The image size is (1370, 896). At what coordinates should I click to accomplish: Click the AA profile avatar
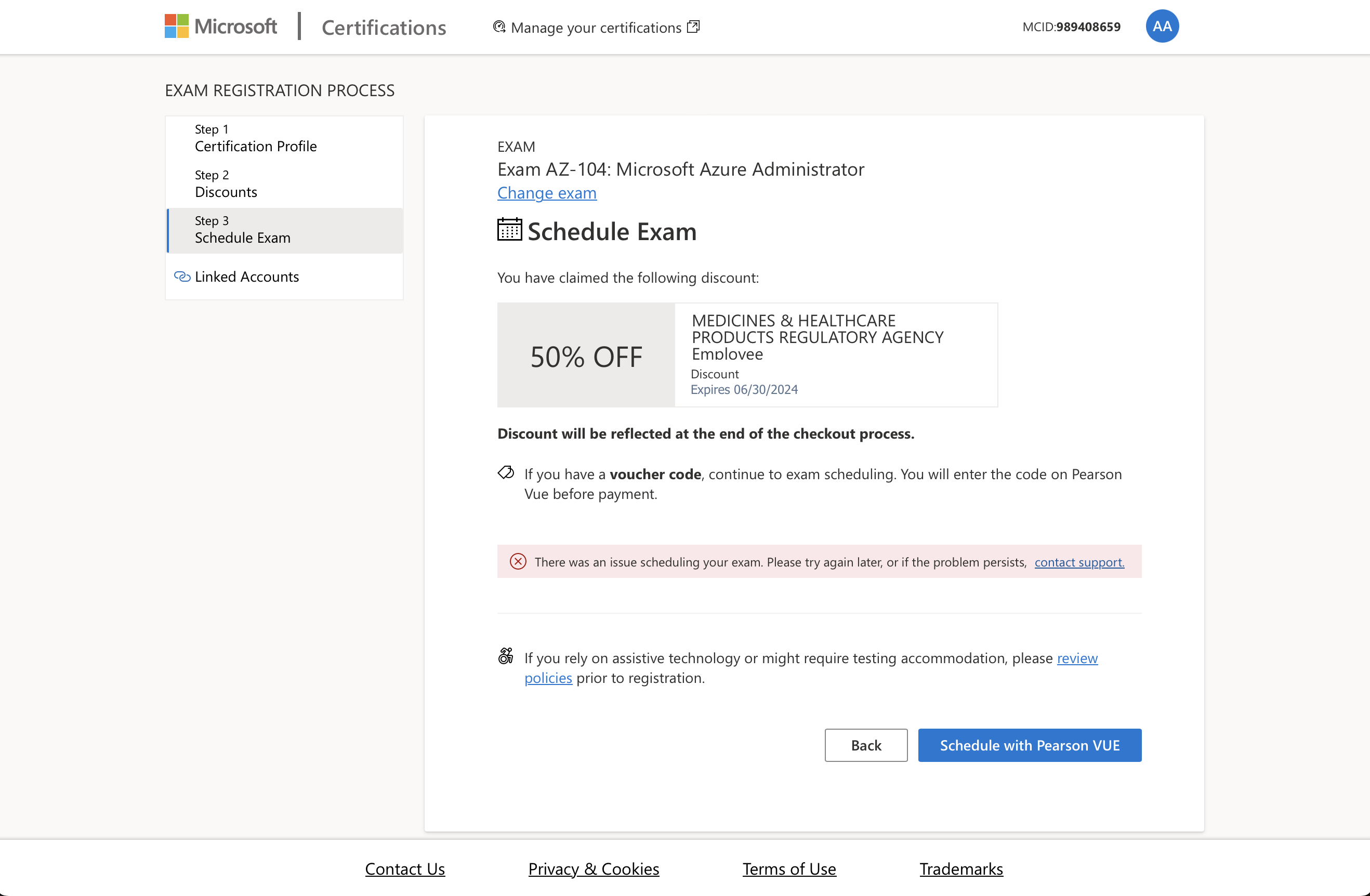click(1162, 27)
